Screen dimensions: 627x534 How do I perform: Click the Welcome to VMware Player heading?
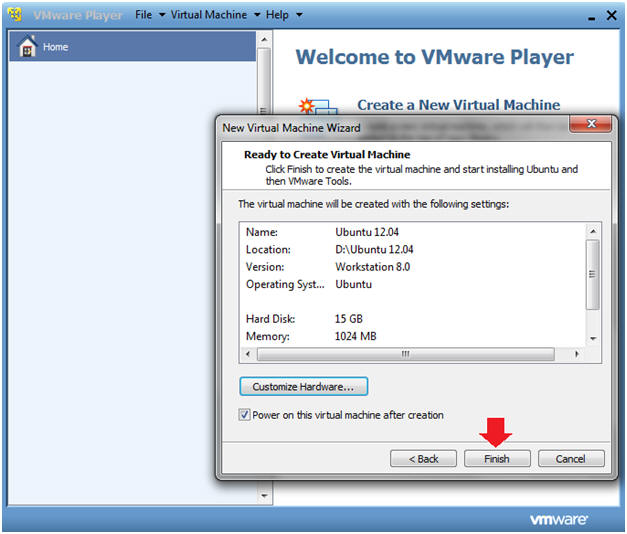[435, 57]
